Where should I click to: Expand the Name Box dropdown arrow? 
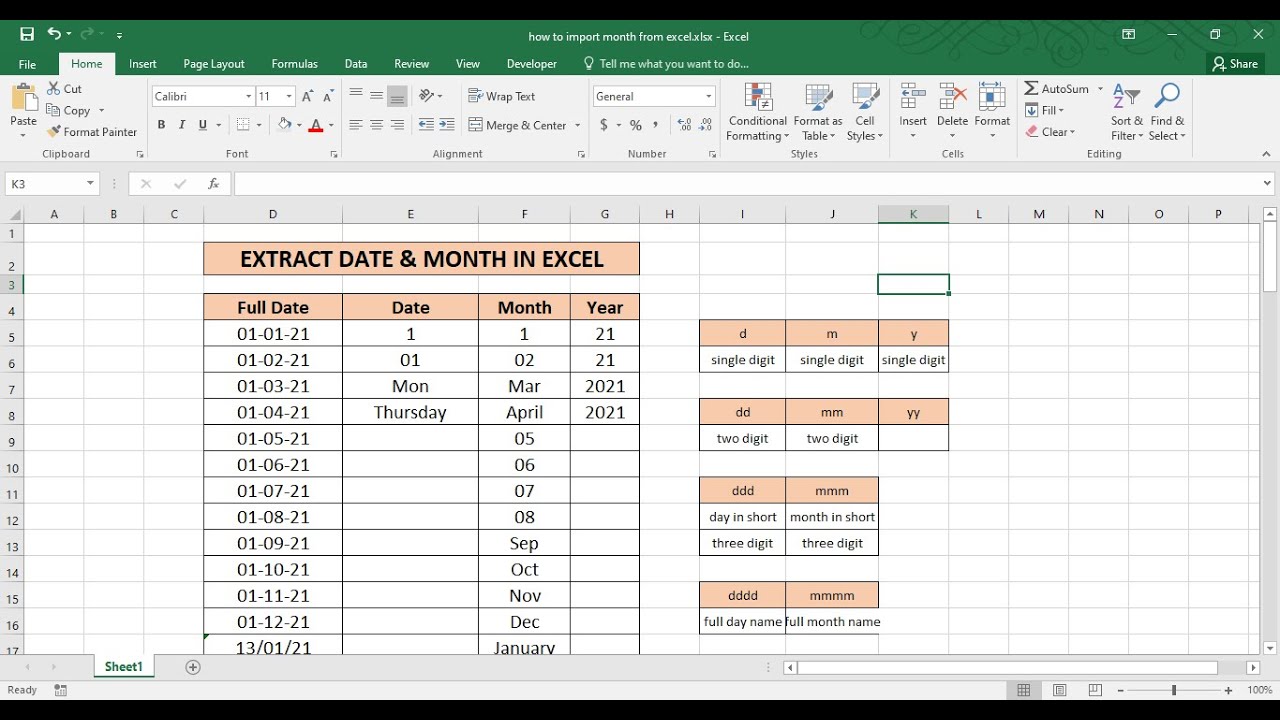90,184
